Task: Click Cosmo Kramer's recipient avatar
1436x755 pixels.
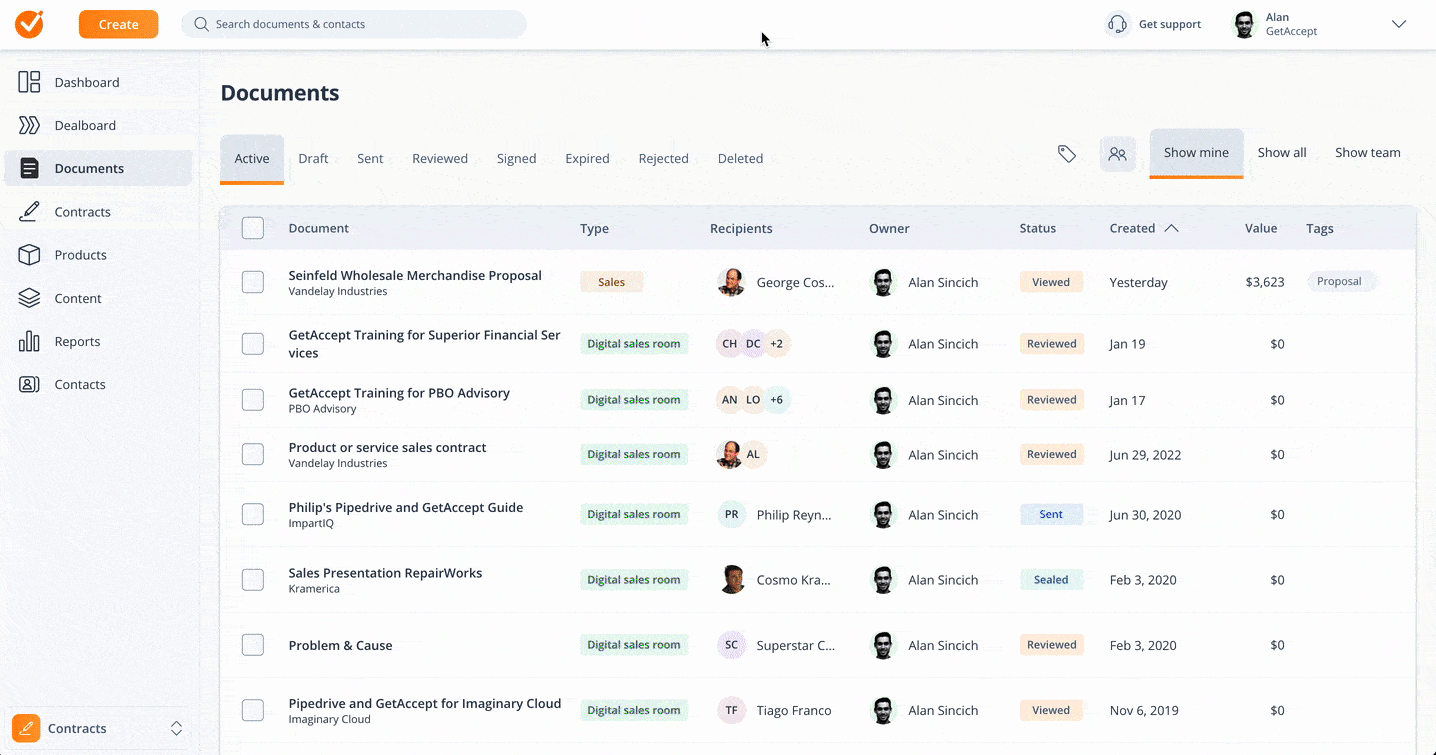Action: (732, 579)
